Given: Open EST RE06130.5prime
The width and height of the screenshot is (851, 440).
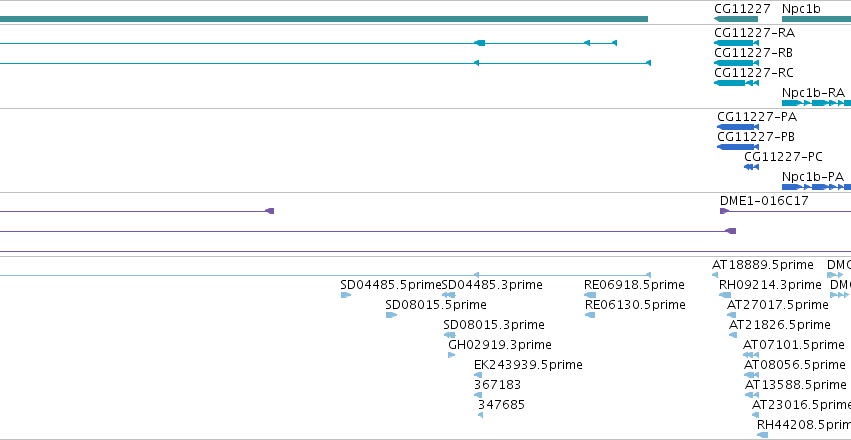Looking at the screenshot, I should tap(636, 305).
